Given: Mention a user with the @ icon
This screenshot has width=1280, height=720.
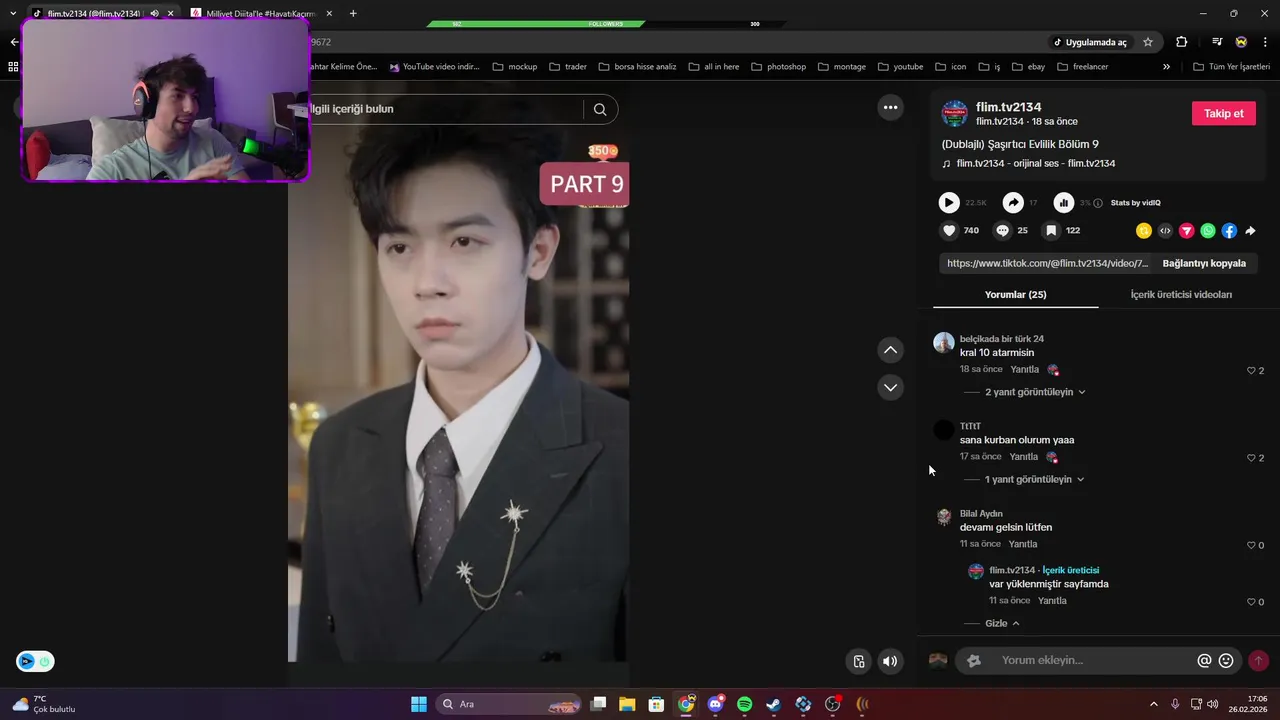Looking at the screenshot, I should point(1204,661).
